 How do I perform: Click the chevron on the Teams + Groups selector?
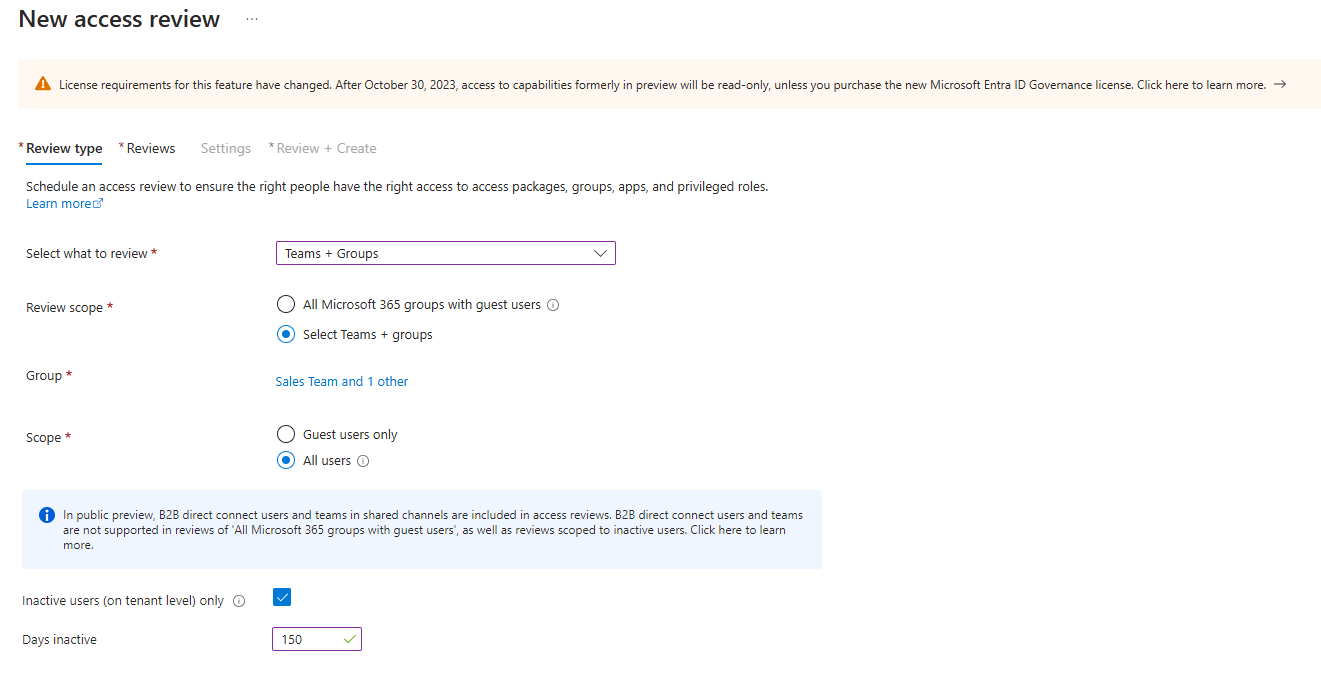[x=598, y=253]
